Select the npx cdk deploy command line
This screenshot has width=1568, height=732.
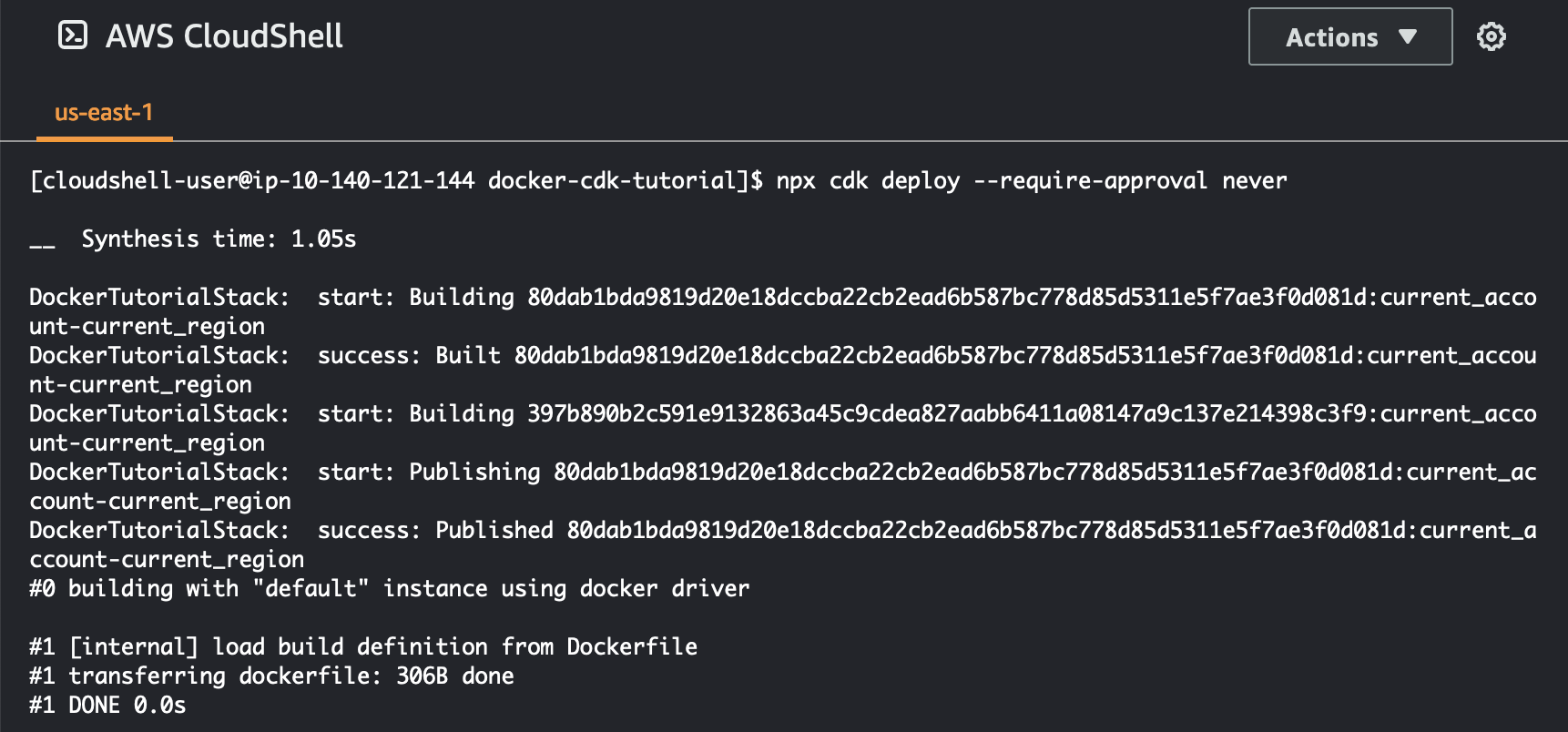[1029, 180]
